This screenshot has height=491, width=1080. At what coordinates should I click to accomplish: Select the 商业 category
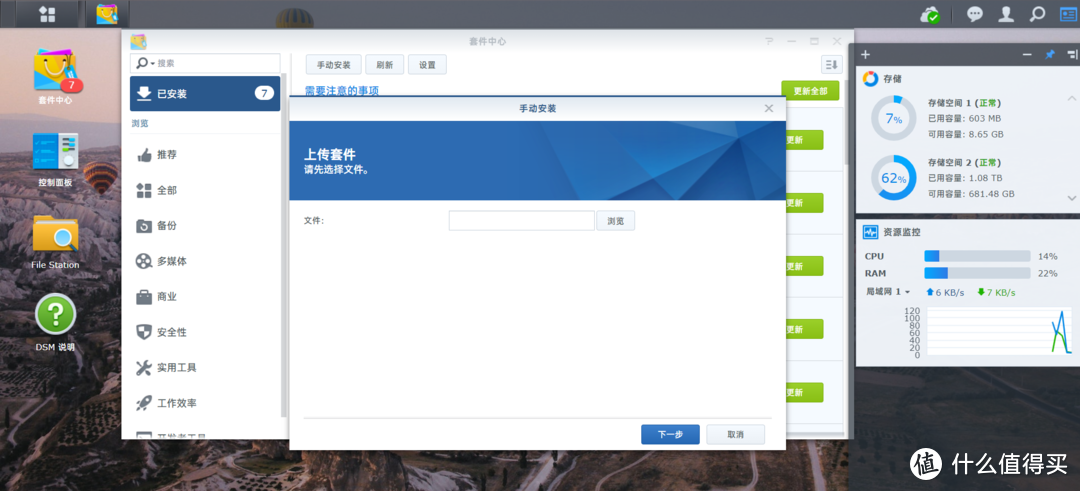pos(205,297)
